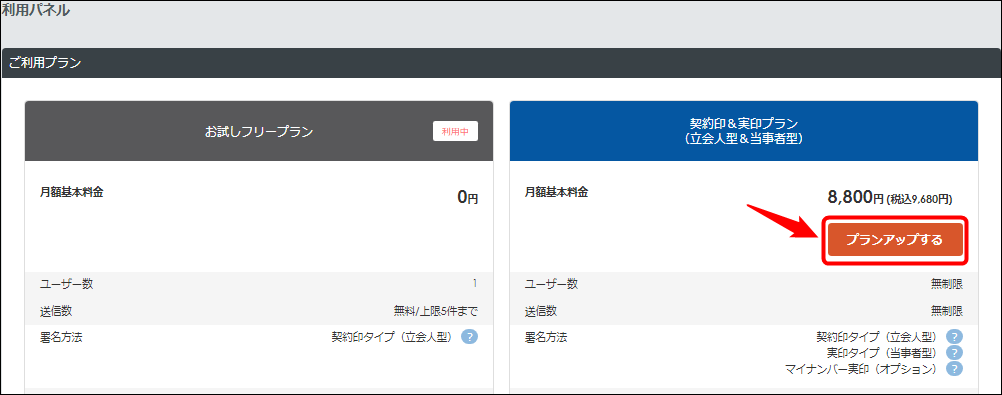Click the プランアップする button
Viewport: 1002px width, 395px height.
[895, 240]
